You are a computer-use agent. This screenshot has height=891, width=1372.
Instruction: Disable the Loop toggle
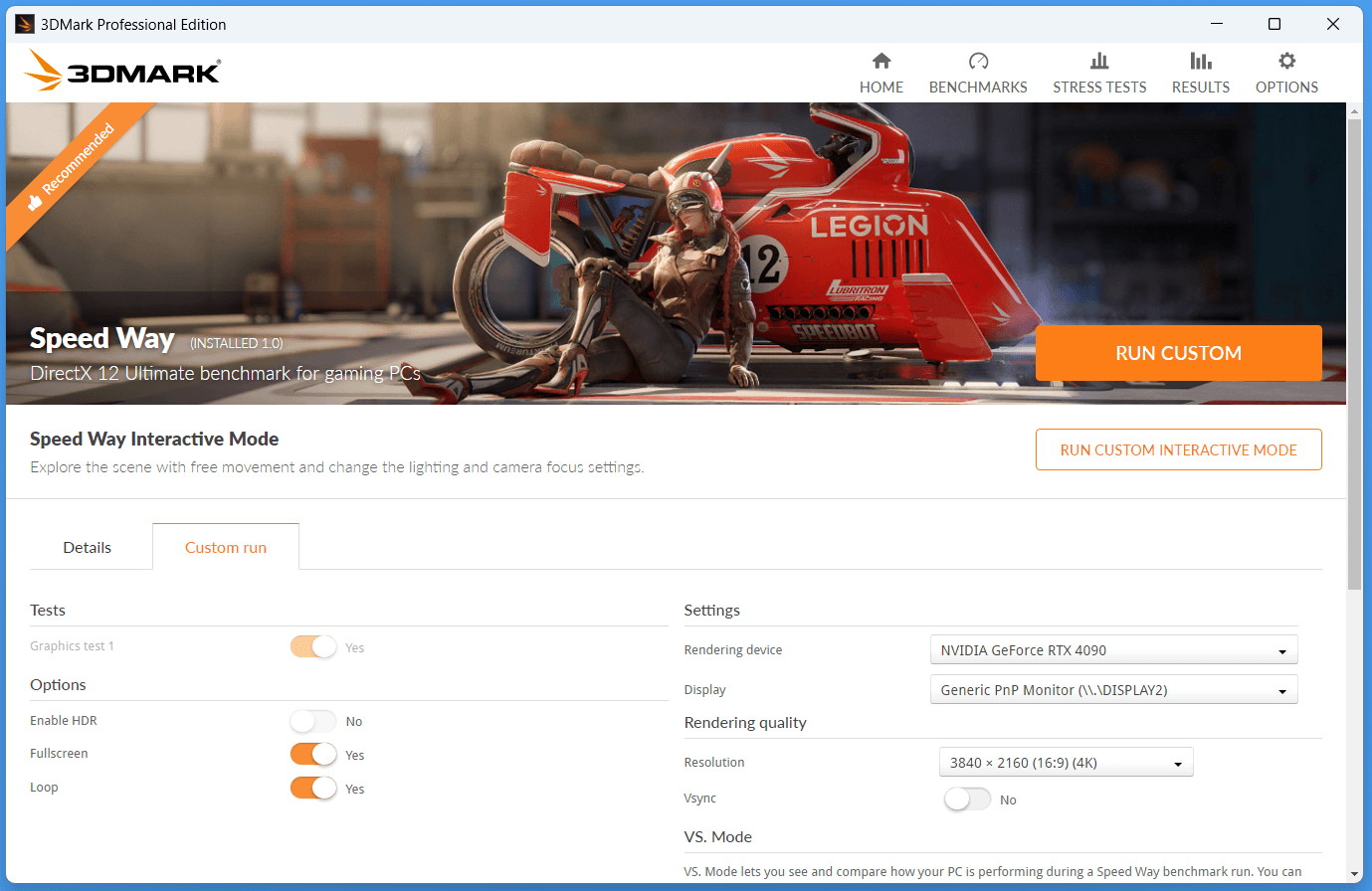[x=313, y=789]
